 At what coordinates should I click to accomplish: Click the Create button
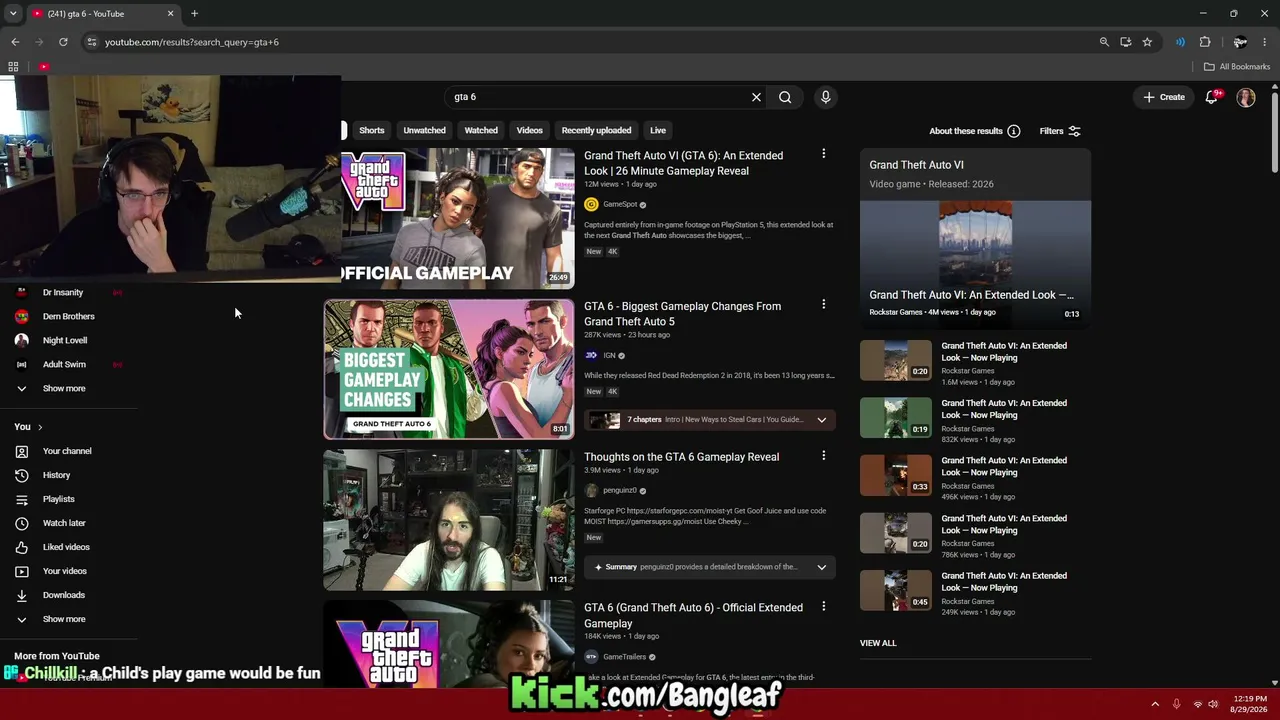point(1164,97)
